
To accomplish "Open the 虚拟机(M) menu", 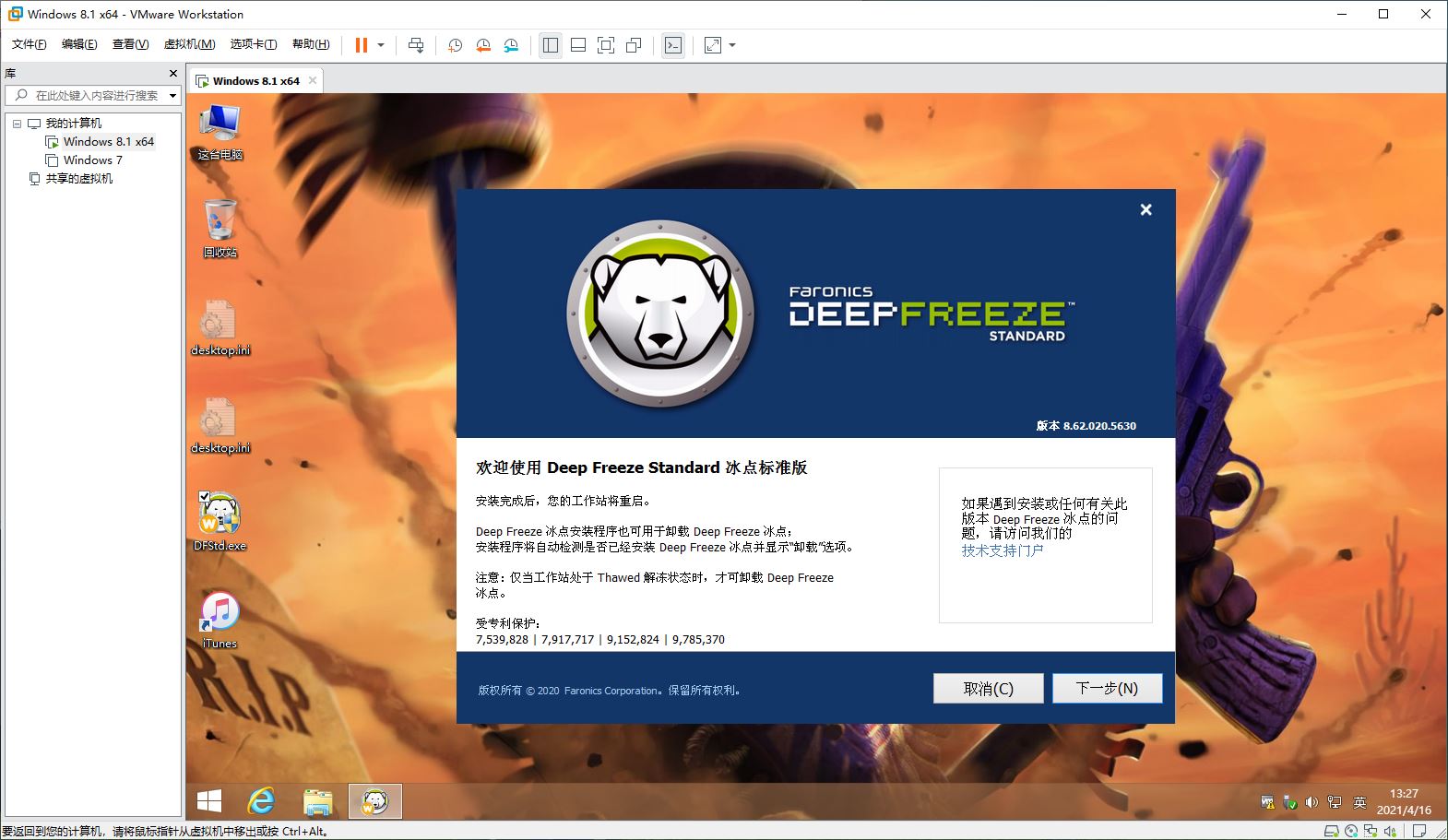I will point(189,44).
